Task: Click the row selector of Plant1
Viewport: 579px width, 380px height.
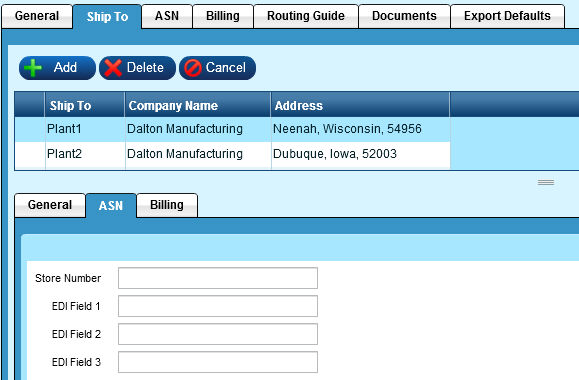Action: [x=30, y=129]
